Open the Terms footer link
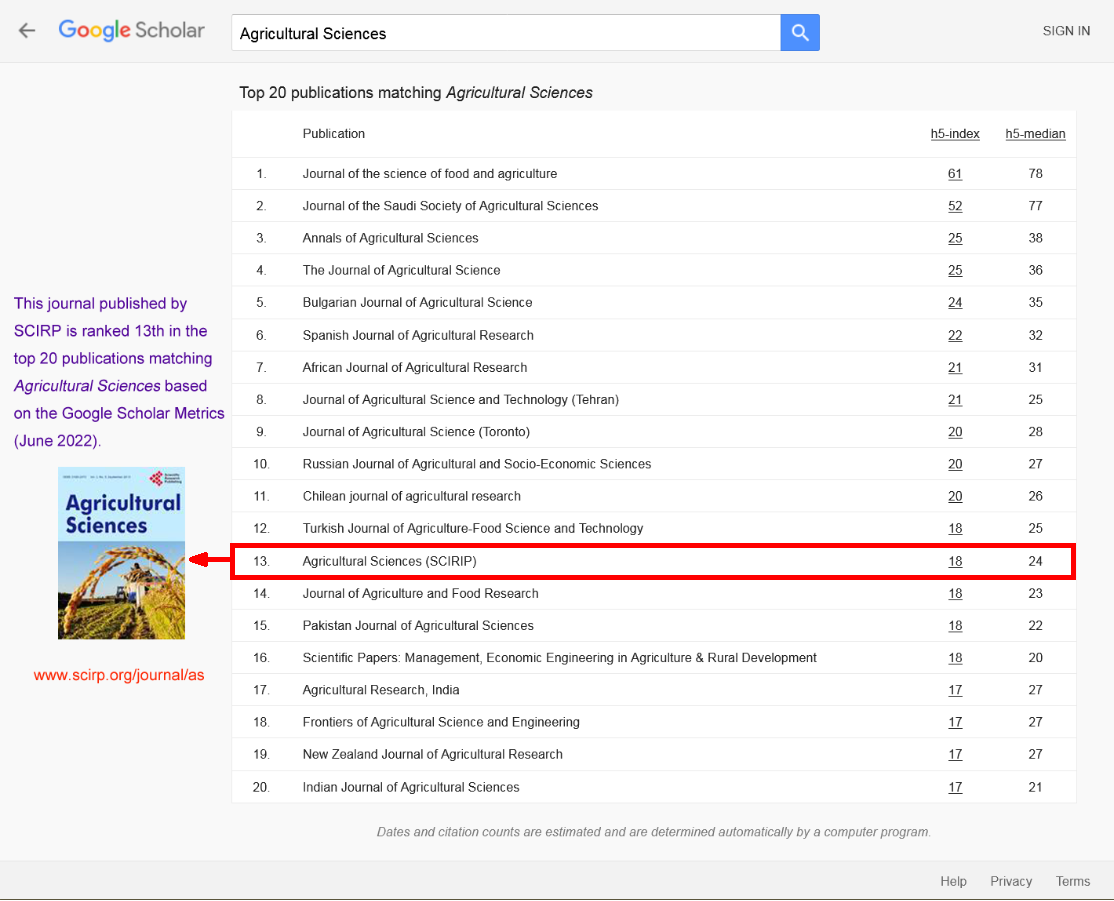1114x901 pixels. [x=1072, y=881]
